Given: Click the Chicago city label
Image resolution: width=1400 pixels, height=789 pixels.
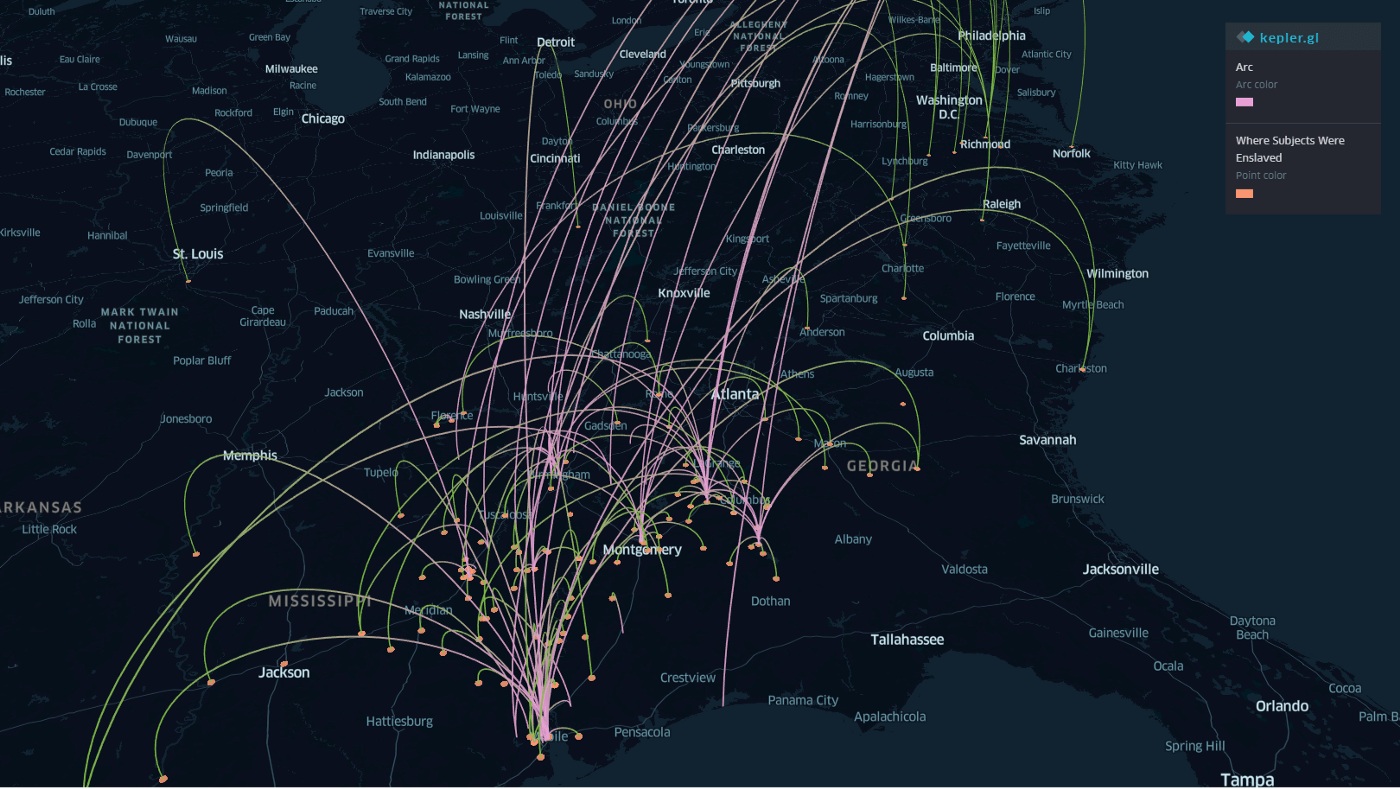Looking at the screenshot, I should [x=323, y=118].
